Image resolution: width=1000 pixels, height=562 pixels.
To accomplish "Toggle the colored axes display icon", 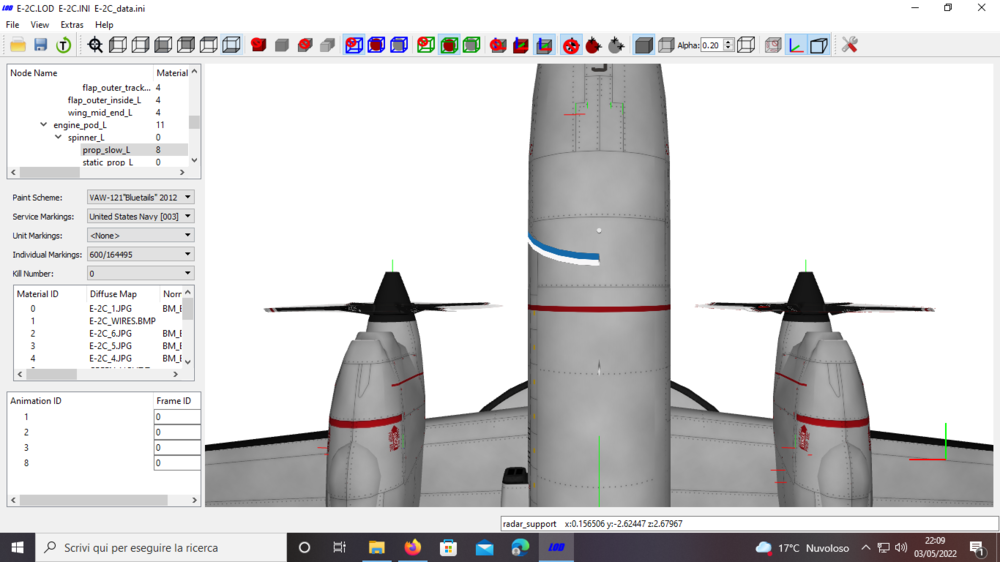I will (x=796, y=45).
